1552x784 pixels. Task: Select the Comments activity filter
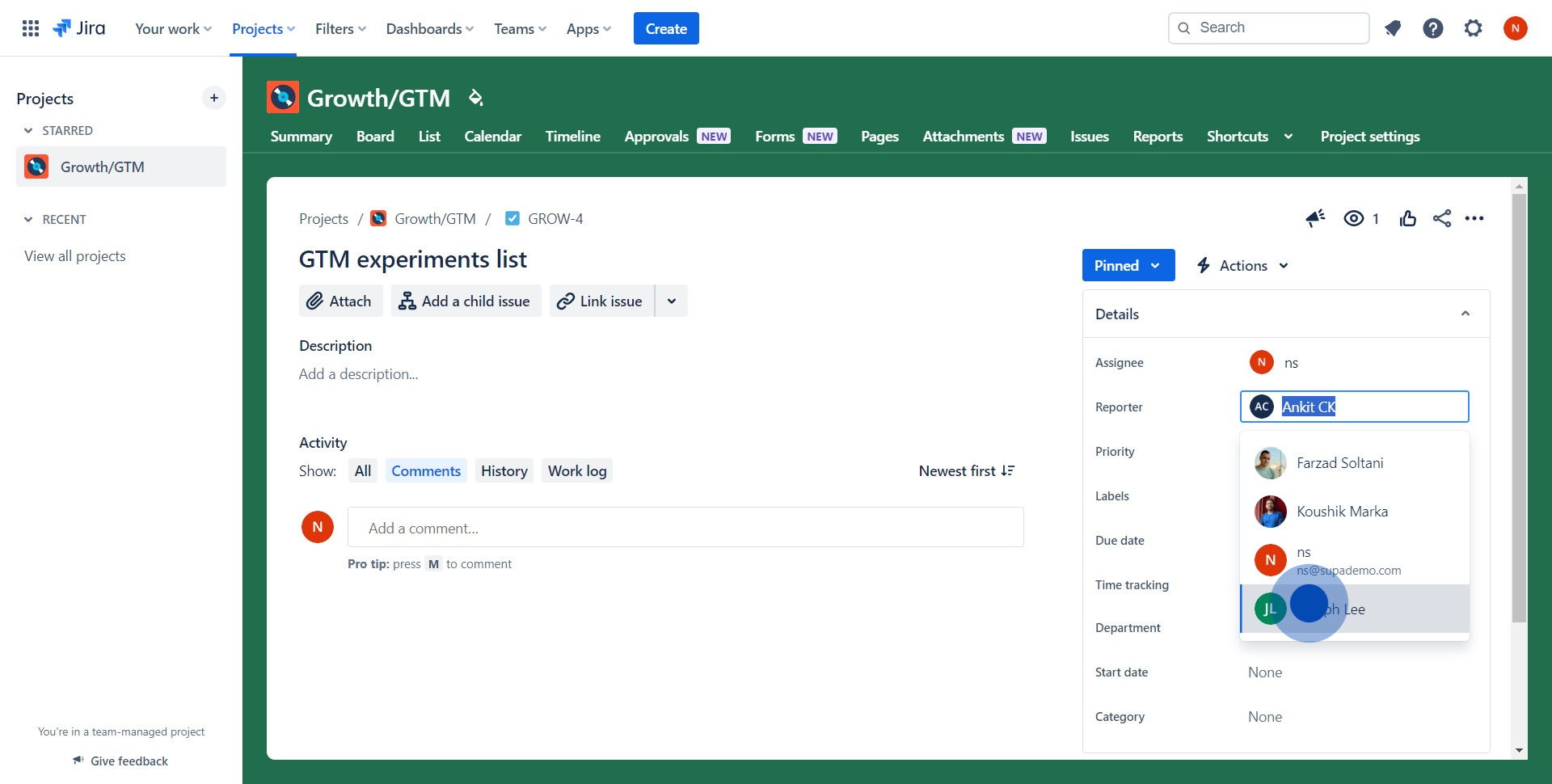pos(426,471)
